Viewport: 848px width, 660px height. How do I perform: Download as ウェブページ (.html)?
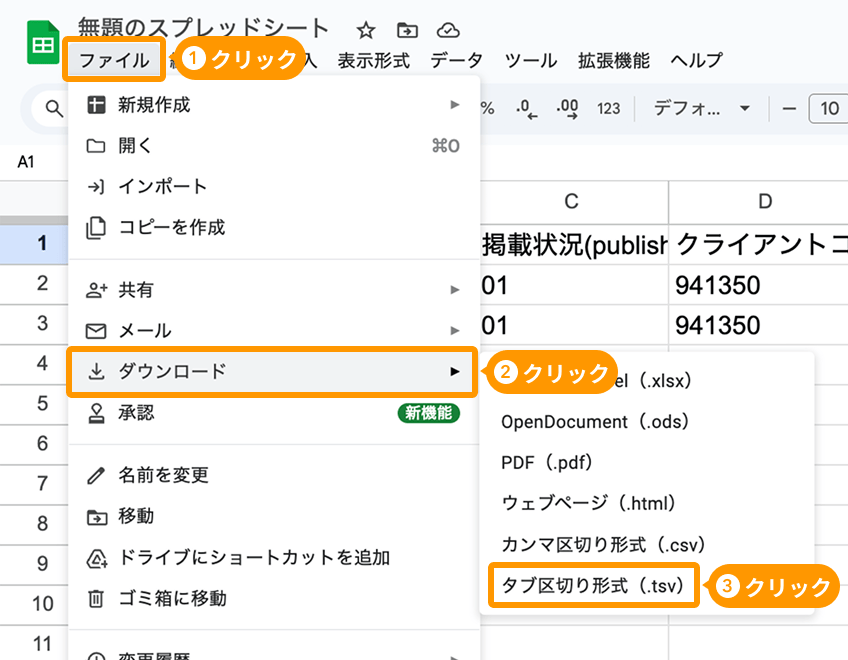coord(647,503)
